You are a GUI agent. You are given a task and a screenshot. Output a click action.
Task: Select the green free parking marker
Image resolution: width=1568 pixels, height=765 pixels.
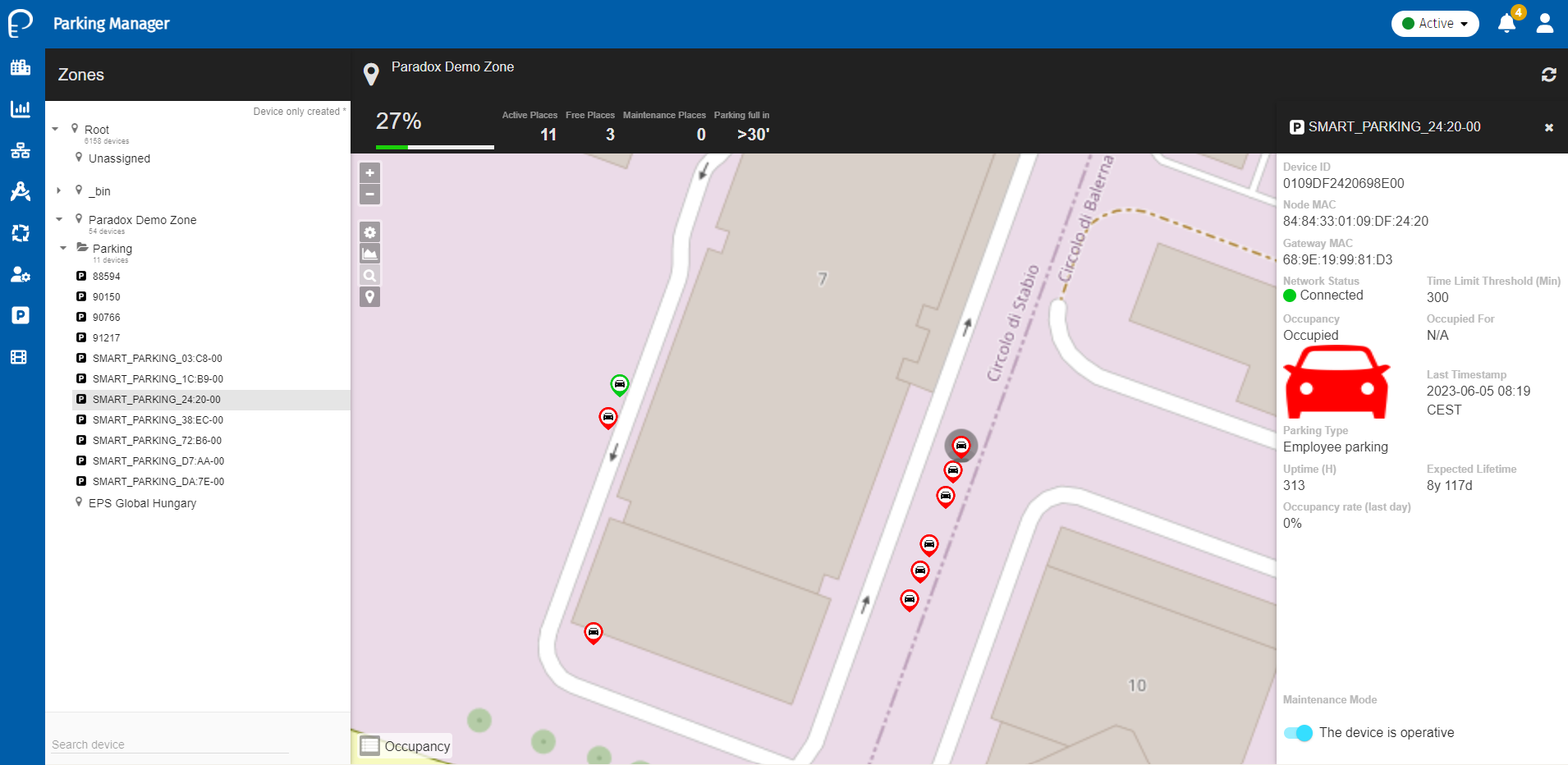coord(620,384)
